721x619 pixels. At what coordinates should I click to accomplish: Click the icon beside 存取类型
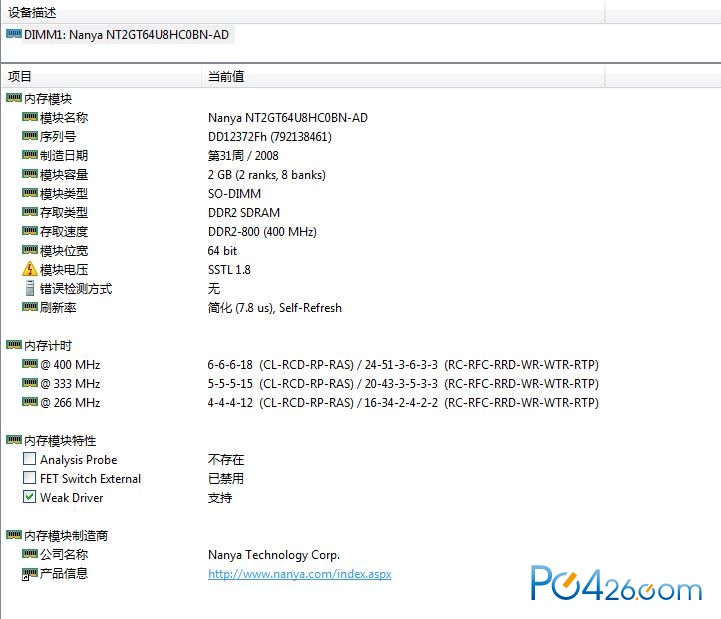(x=30, y=212)
